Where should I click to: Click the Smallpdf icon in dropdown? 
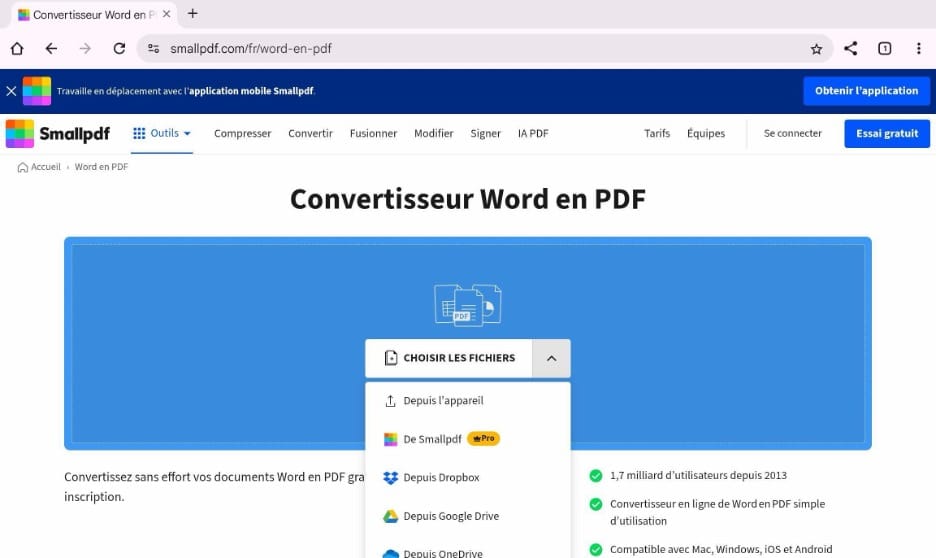pos(390,440)
